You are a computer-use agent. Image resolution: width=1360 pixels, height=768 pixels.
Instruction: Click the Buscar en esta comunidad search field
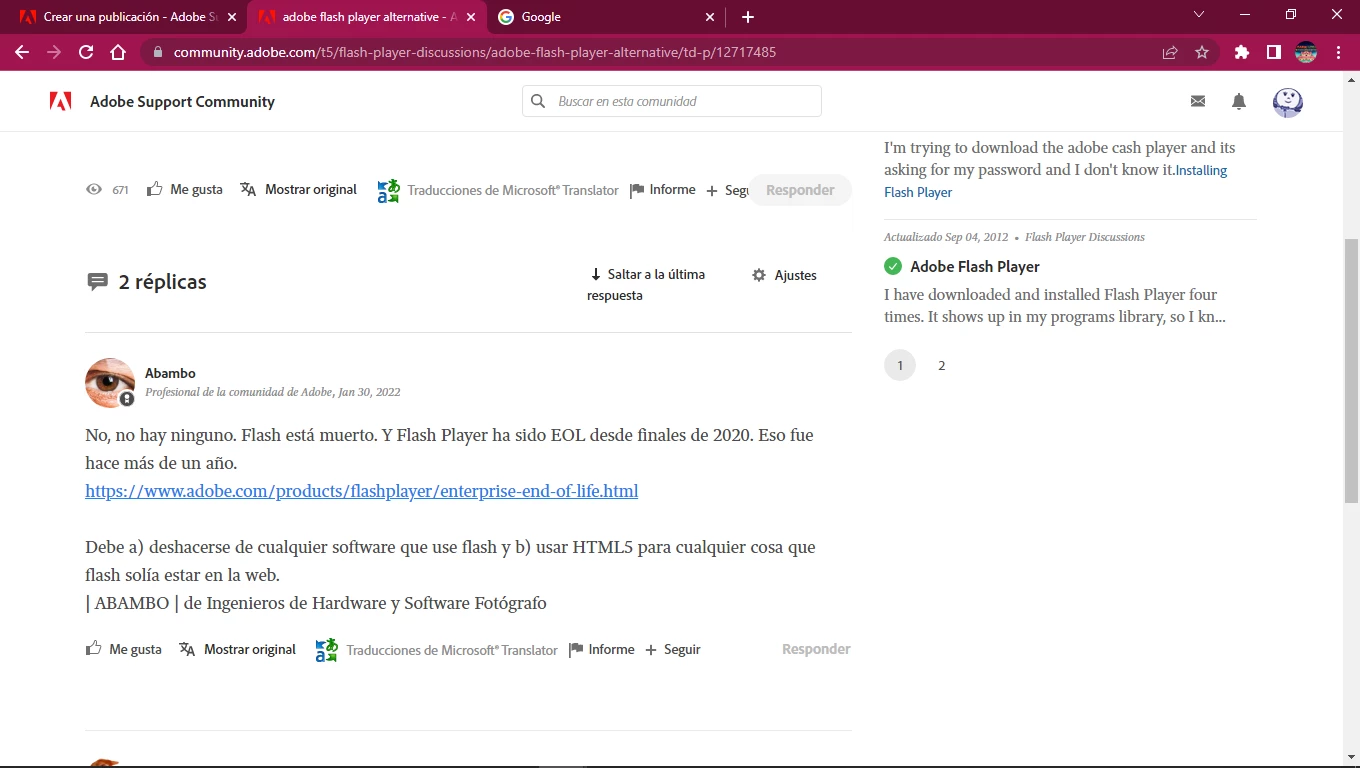672,101
